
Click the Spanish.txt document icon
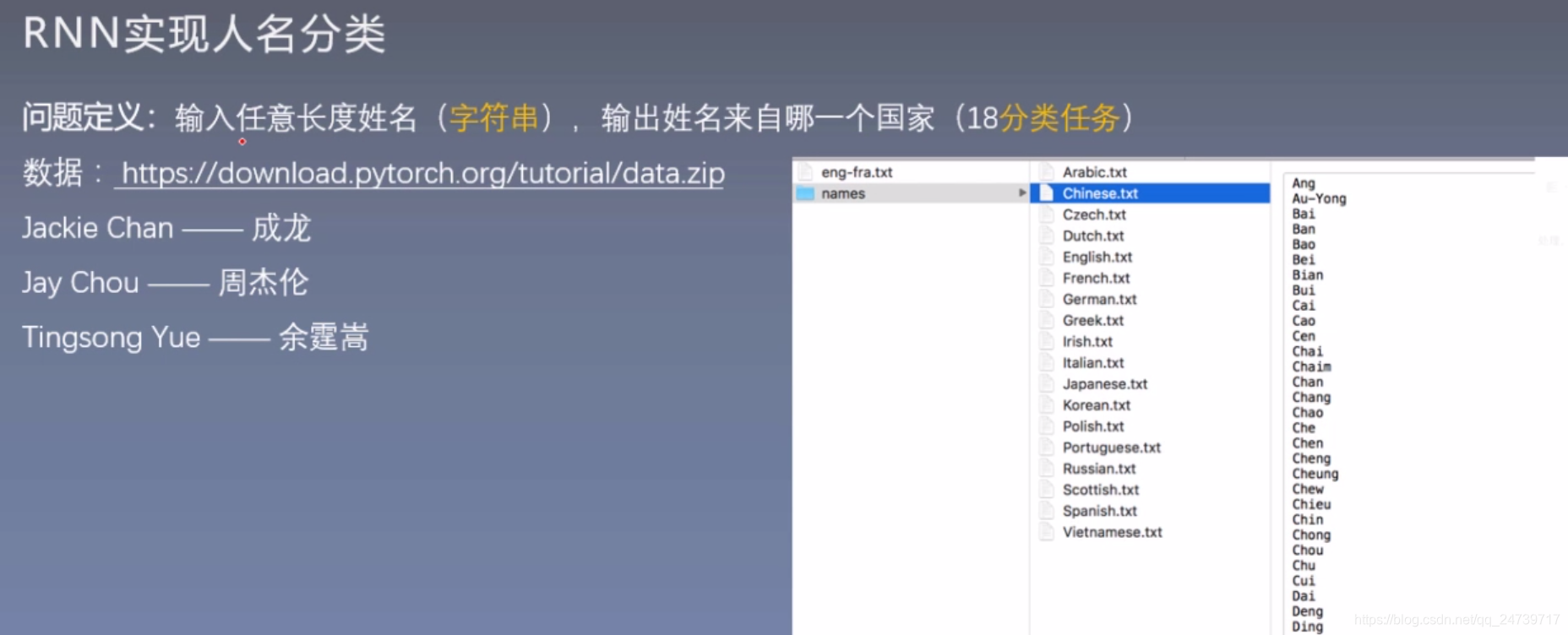(x=1047, y=511)
